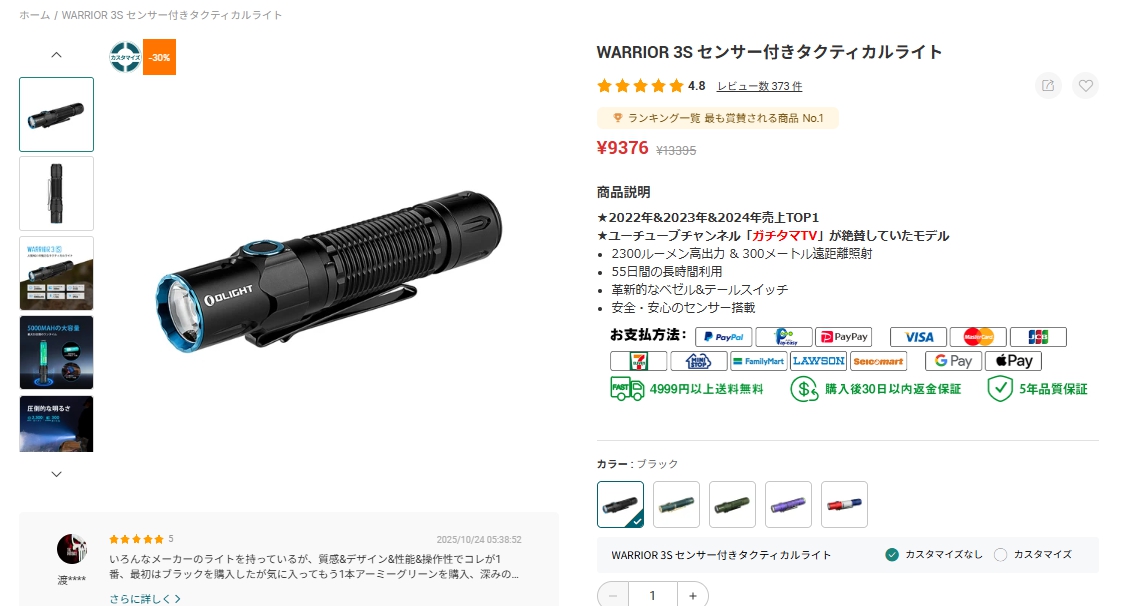This screenshot has width=1146, height=606.
Task: Click the Google Pay icon
Action: (953, 361)
